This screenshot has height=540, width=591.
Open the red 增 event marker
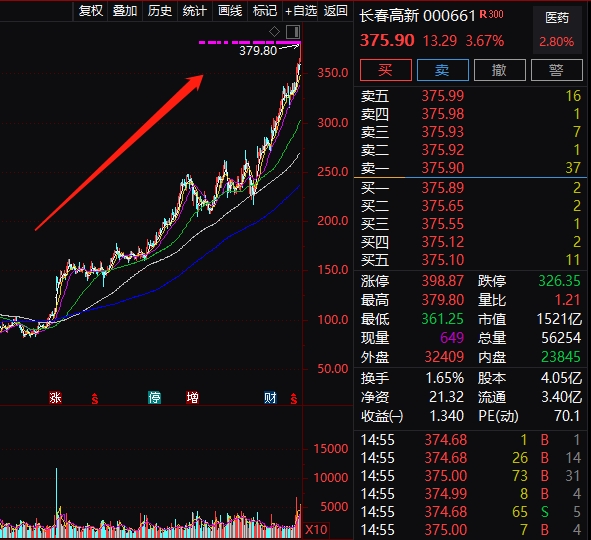pyautogui.click(x=193, y=398)
